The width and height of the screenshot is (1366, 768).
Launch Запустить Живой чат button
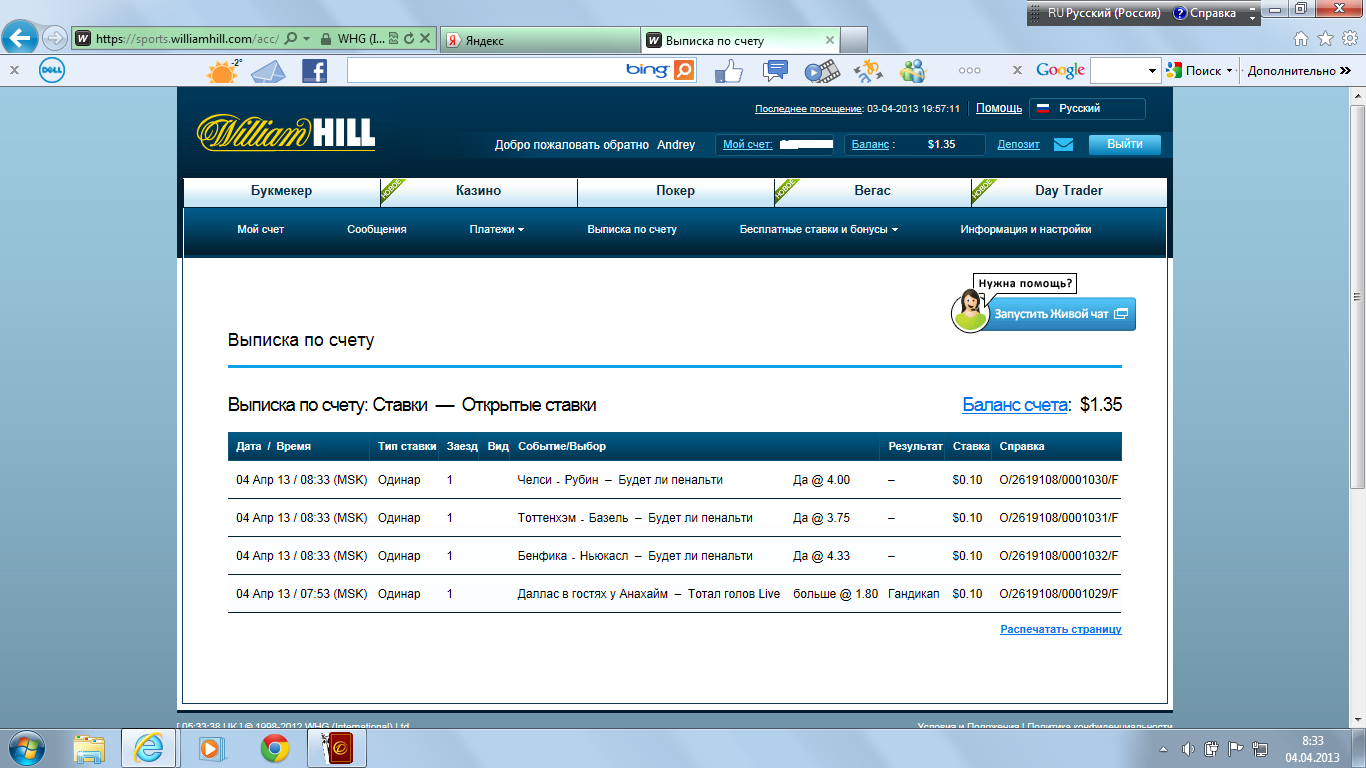pyautogui.click(x=1061, y=314)
